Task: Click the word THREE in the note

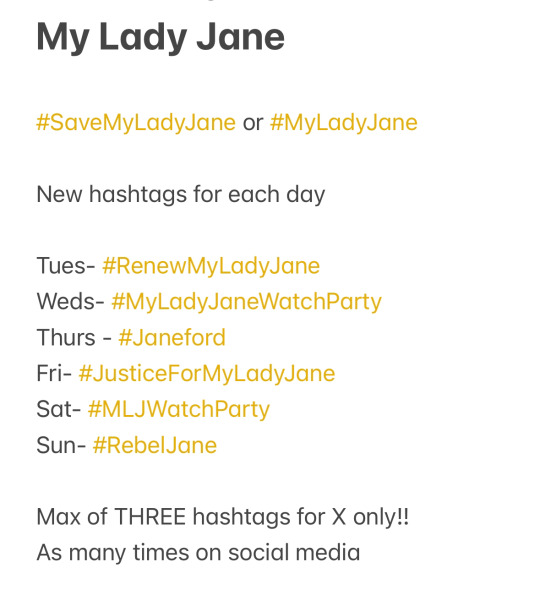Action: pyautogui.click(x=150, y=517)
